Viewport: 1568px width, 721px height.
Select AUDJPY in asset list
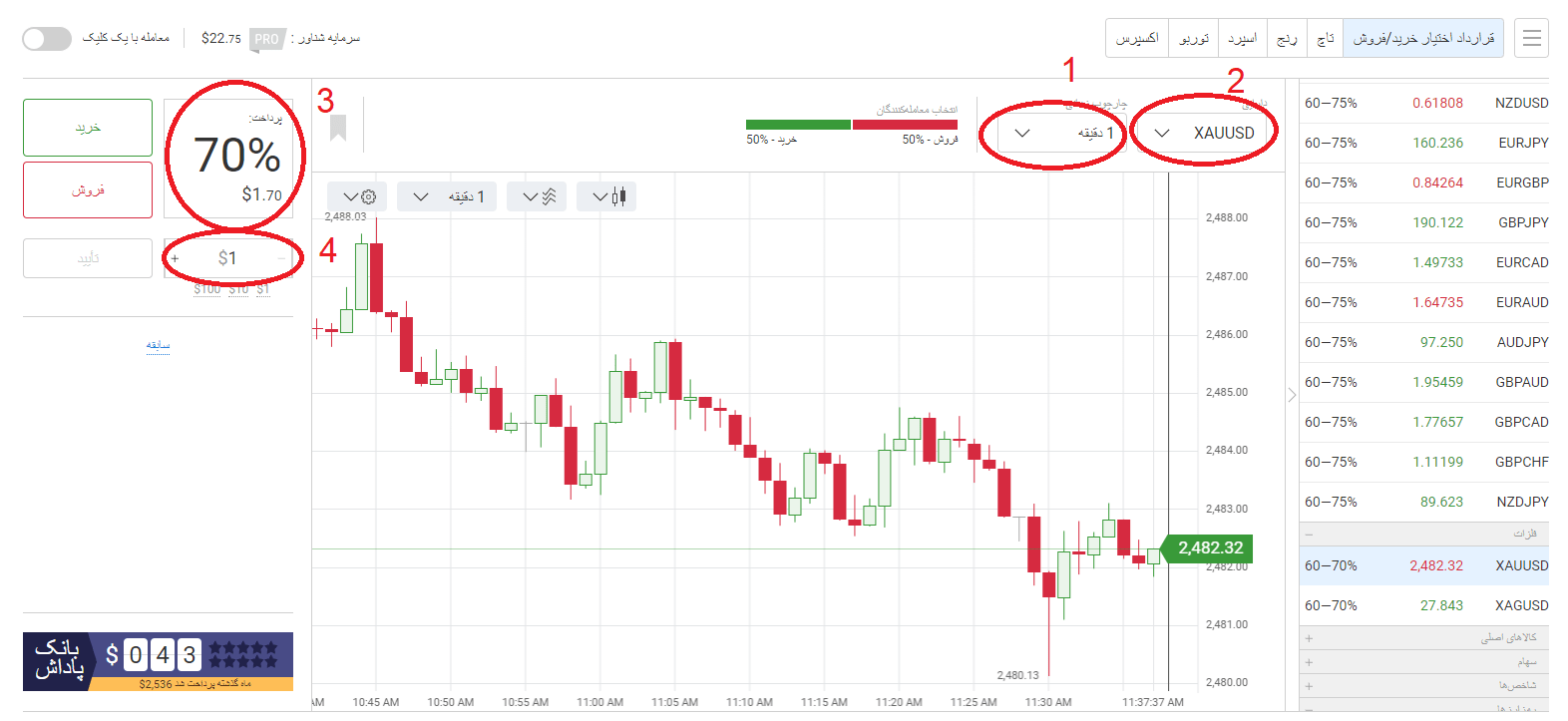coord(1424,342)
